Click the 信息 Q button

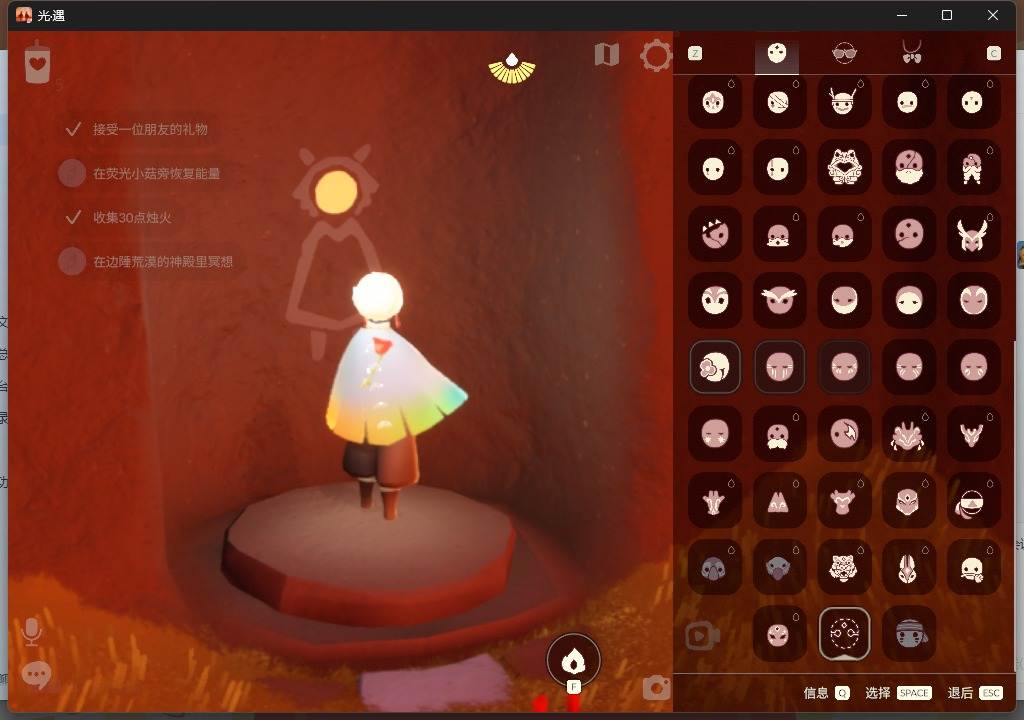point(826,693)
